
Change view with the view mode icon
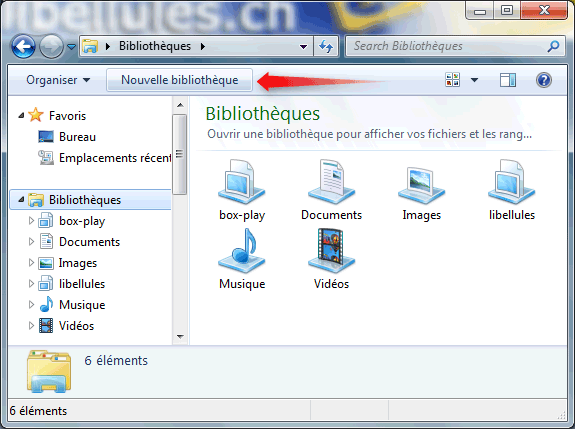point(453,80)
